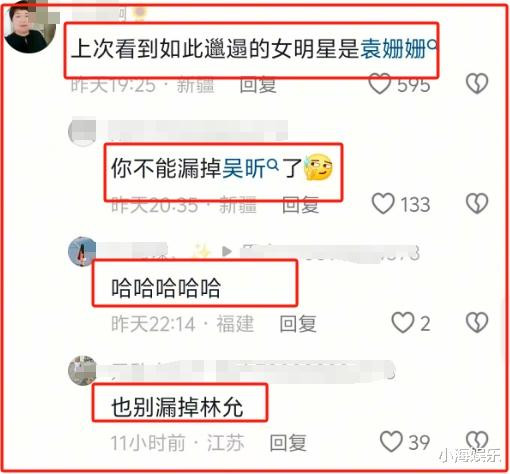This screenshot has width=510, height=474.
Task: Reply to the comment from 新疆 at 19:25
Action: (x=258, y=85)
